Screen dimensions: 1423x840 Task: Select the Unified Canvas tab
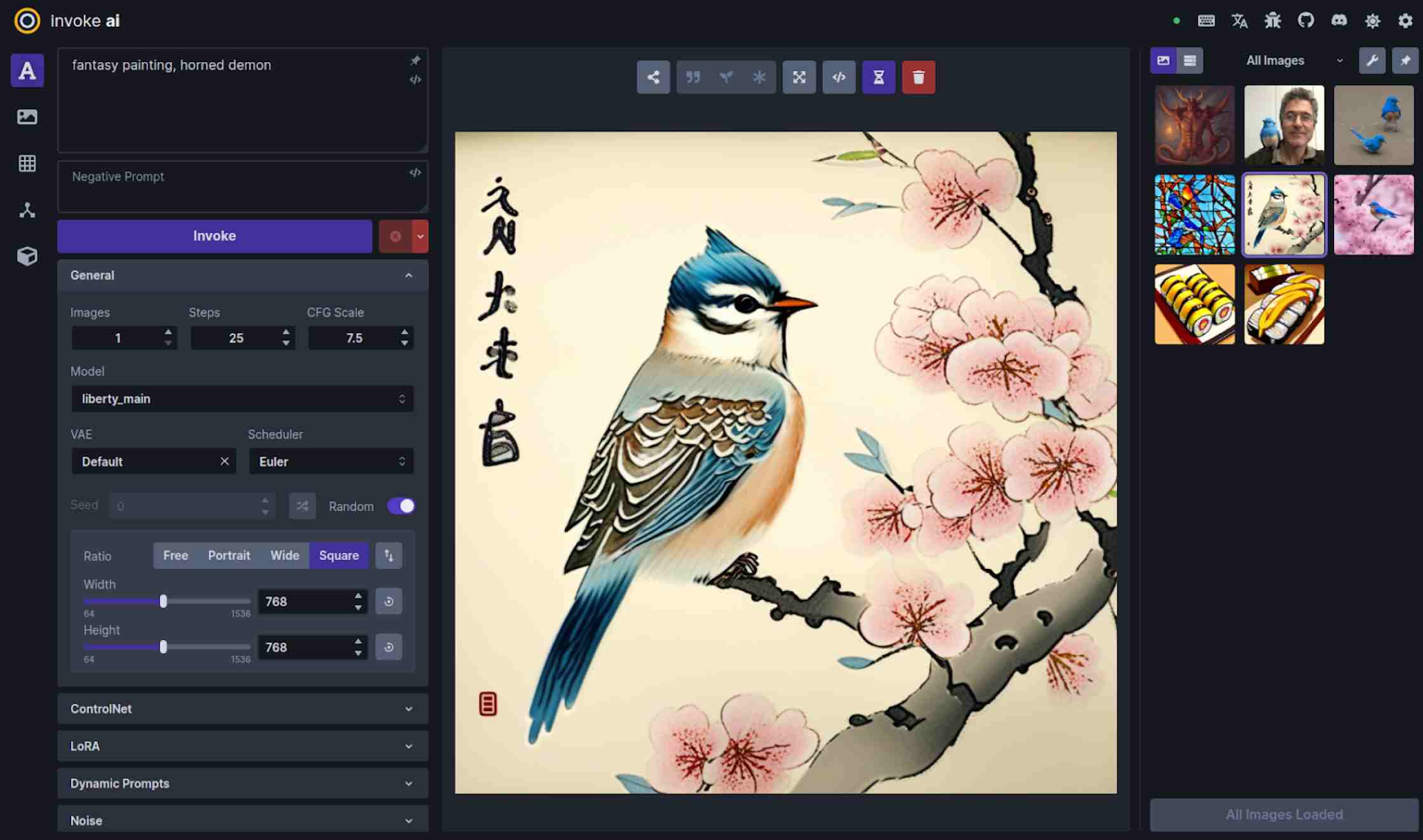coord(27,163)
